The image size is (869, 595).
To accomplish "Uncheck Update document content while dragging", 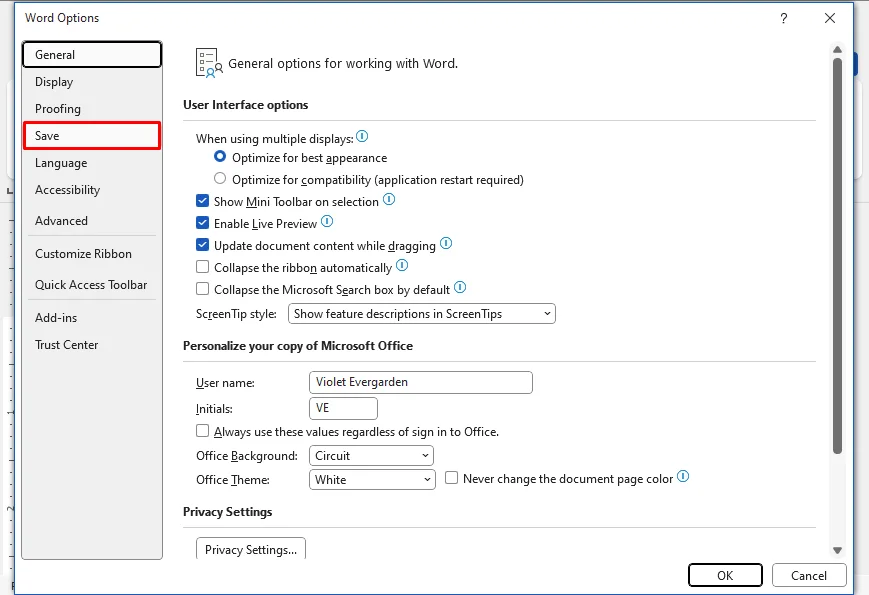I will pyautogui.click(x=202, y=245).
